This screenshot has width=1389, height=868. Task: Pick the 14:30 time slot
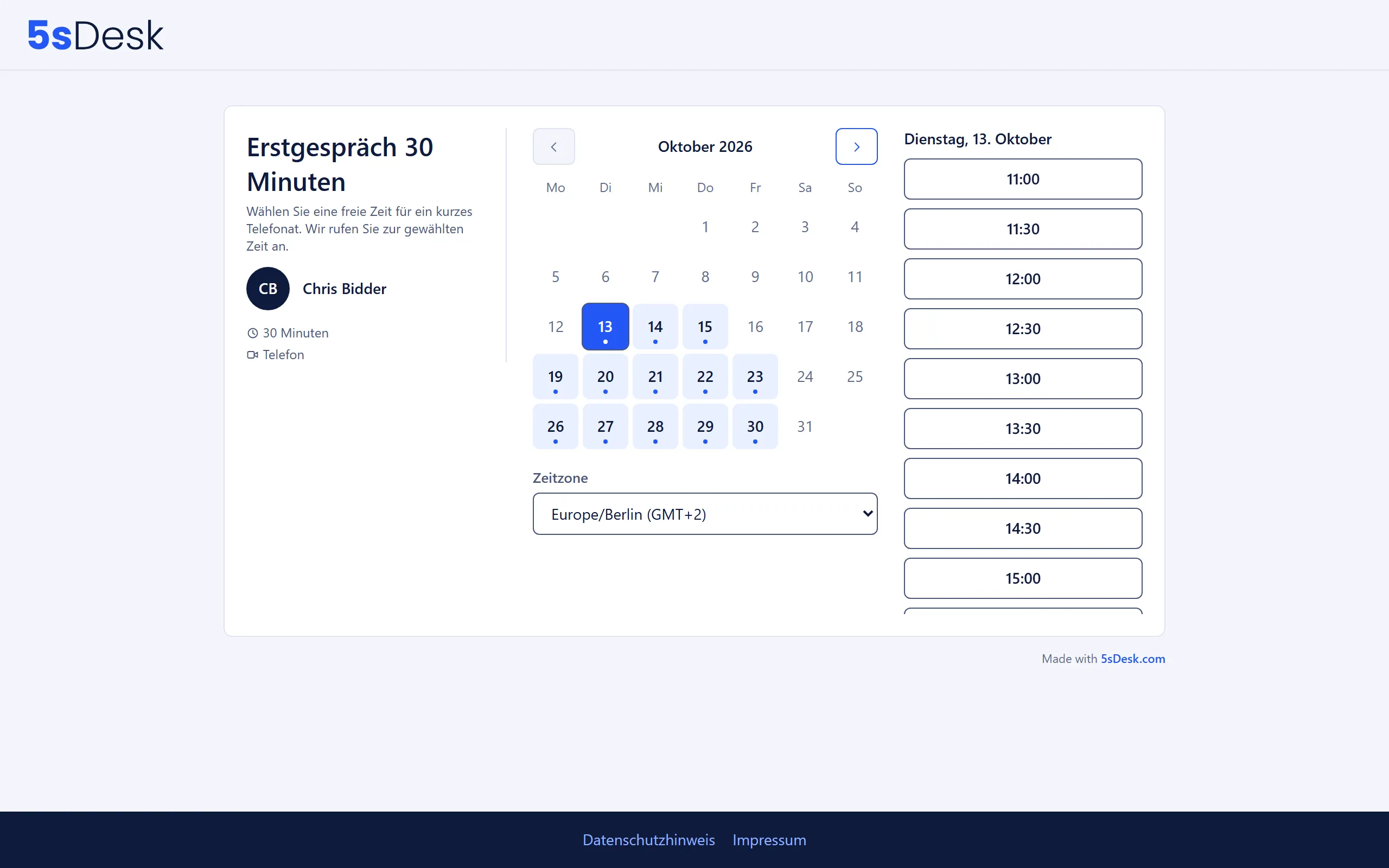1023,529
